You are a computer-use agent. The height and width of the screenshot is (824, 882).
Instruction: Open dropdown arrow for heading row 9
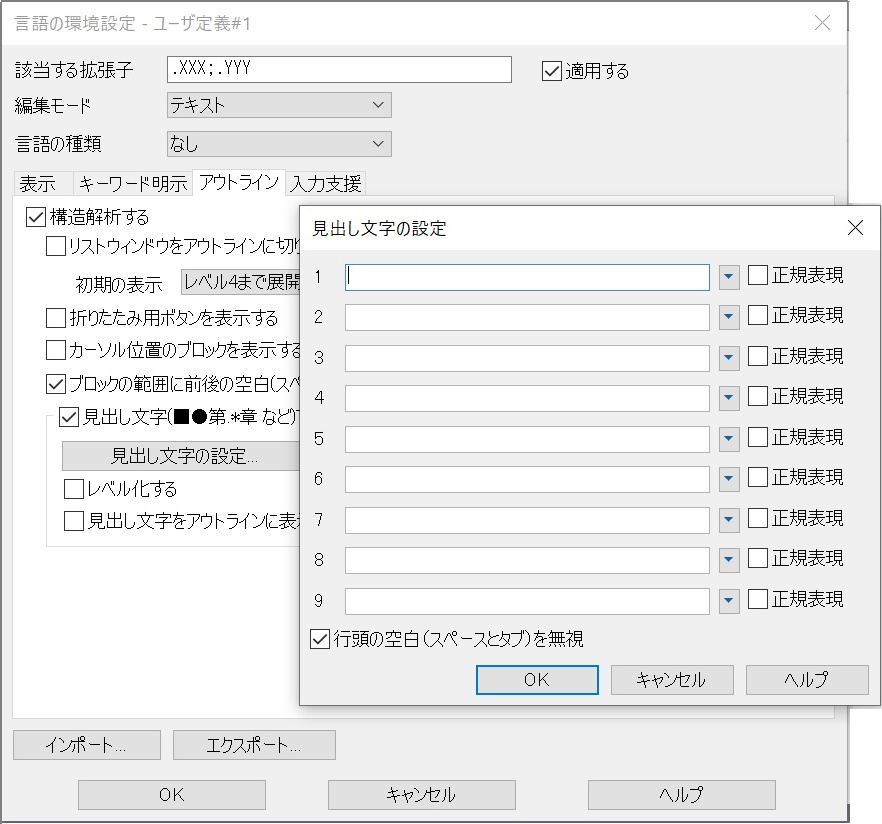tap(729, 601)
